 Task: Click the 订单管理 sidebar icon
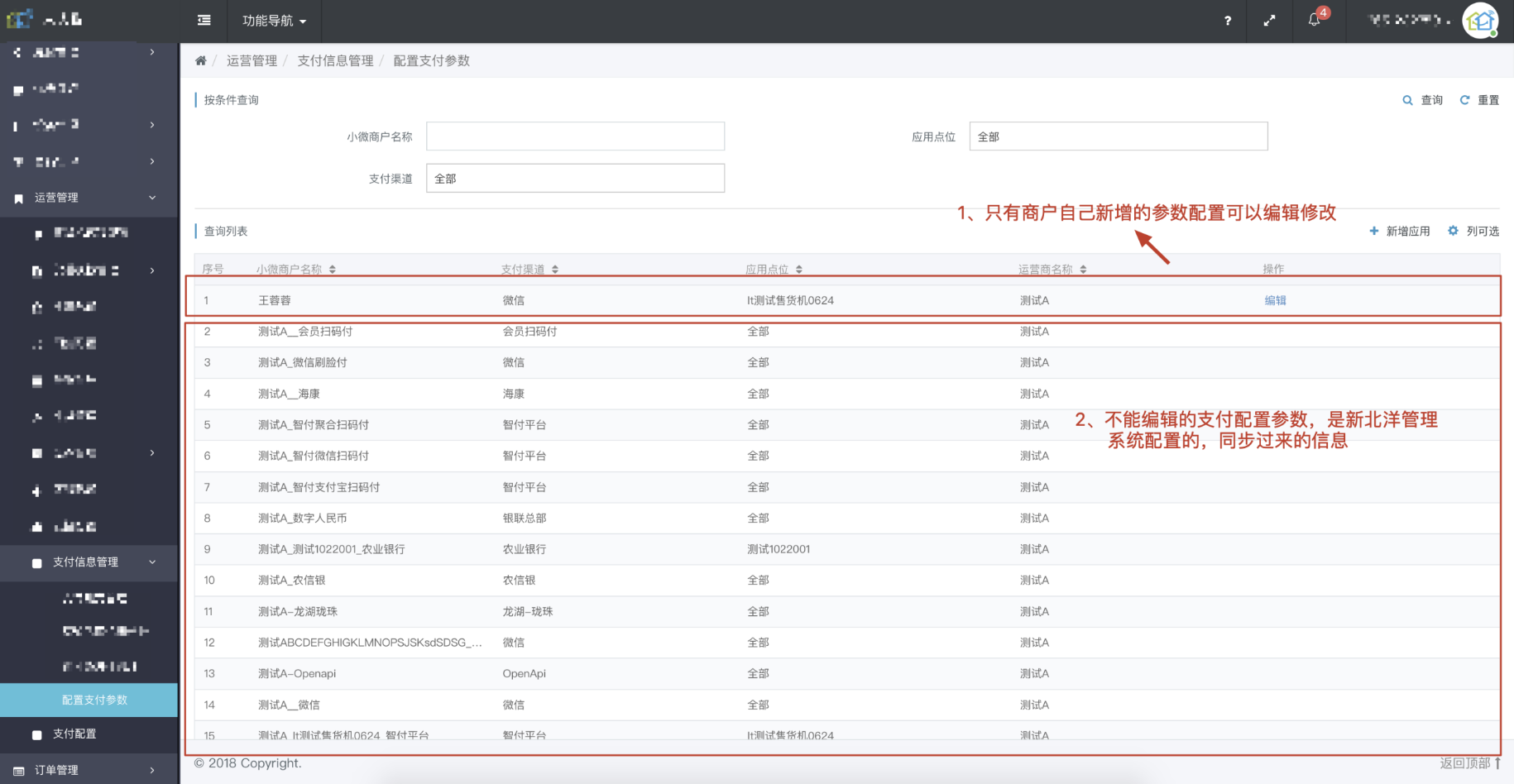point(18,771)
